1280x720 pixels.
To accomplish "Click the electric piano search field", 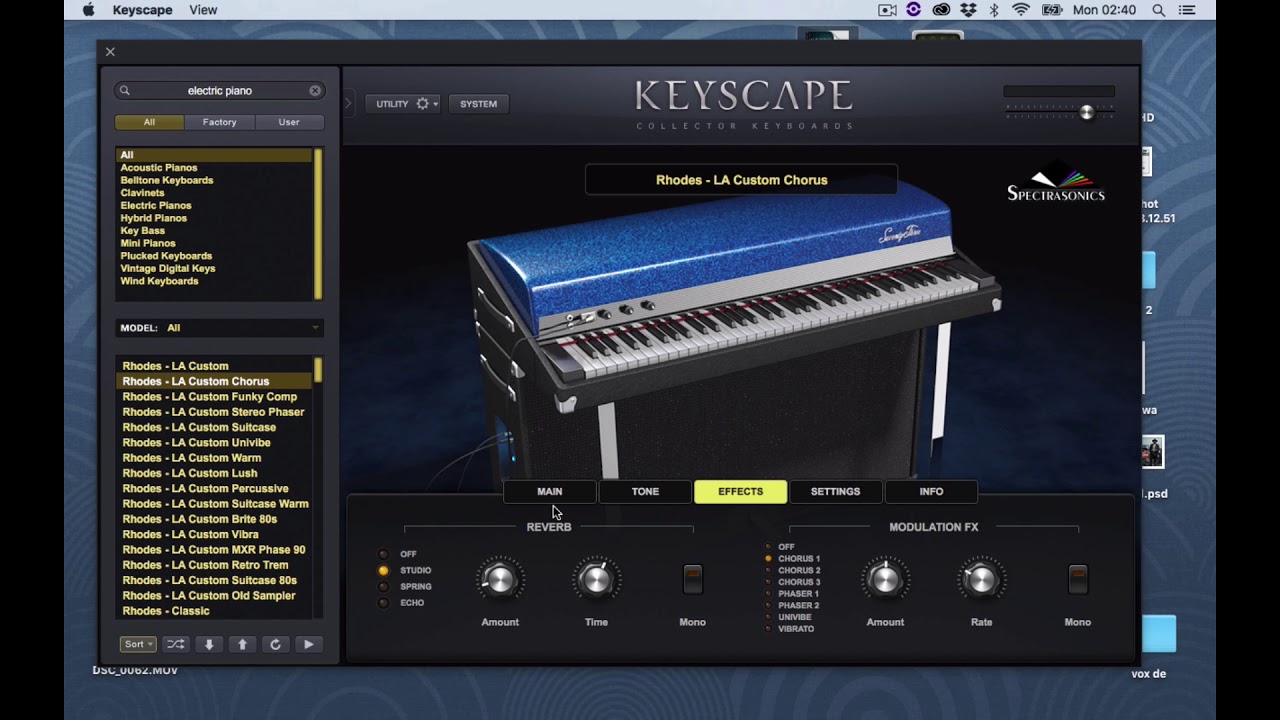I will point(219,90).
